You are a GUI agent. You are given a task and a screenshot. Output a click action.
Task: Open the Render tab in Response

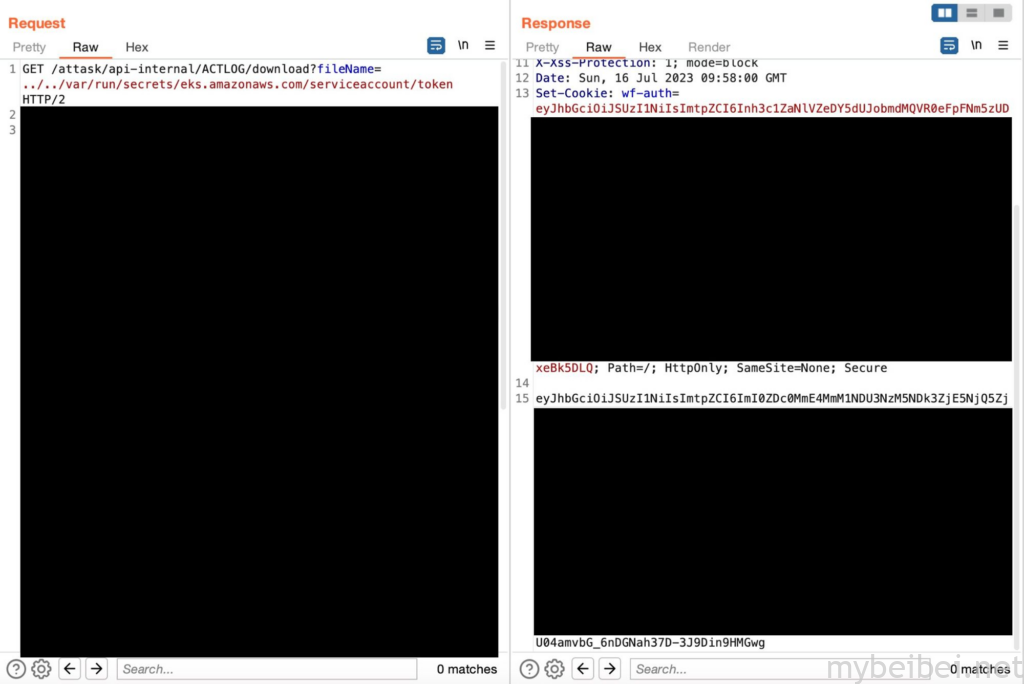709,47
